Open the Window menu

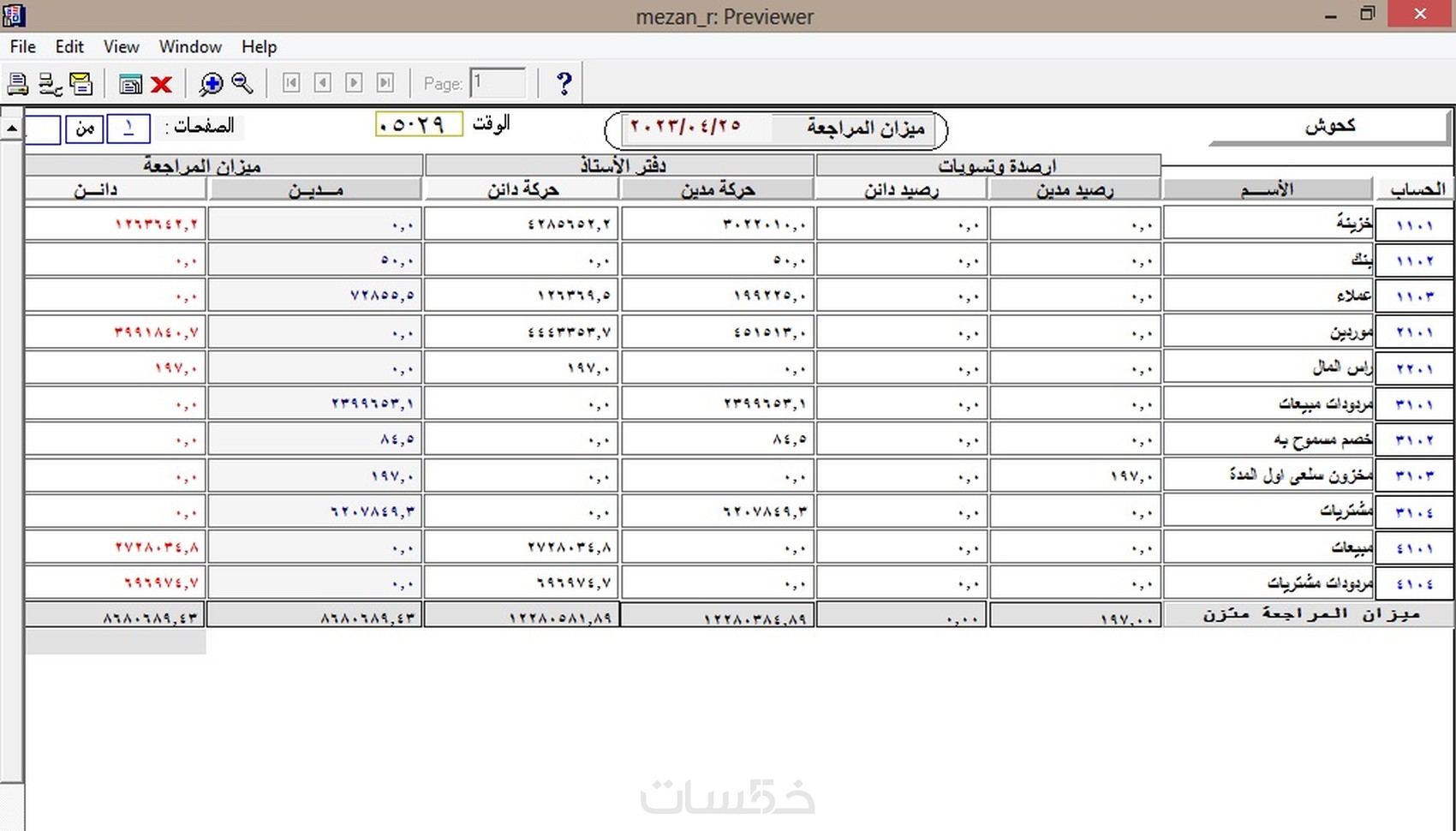pos(190,46)
